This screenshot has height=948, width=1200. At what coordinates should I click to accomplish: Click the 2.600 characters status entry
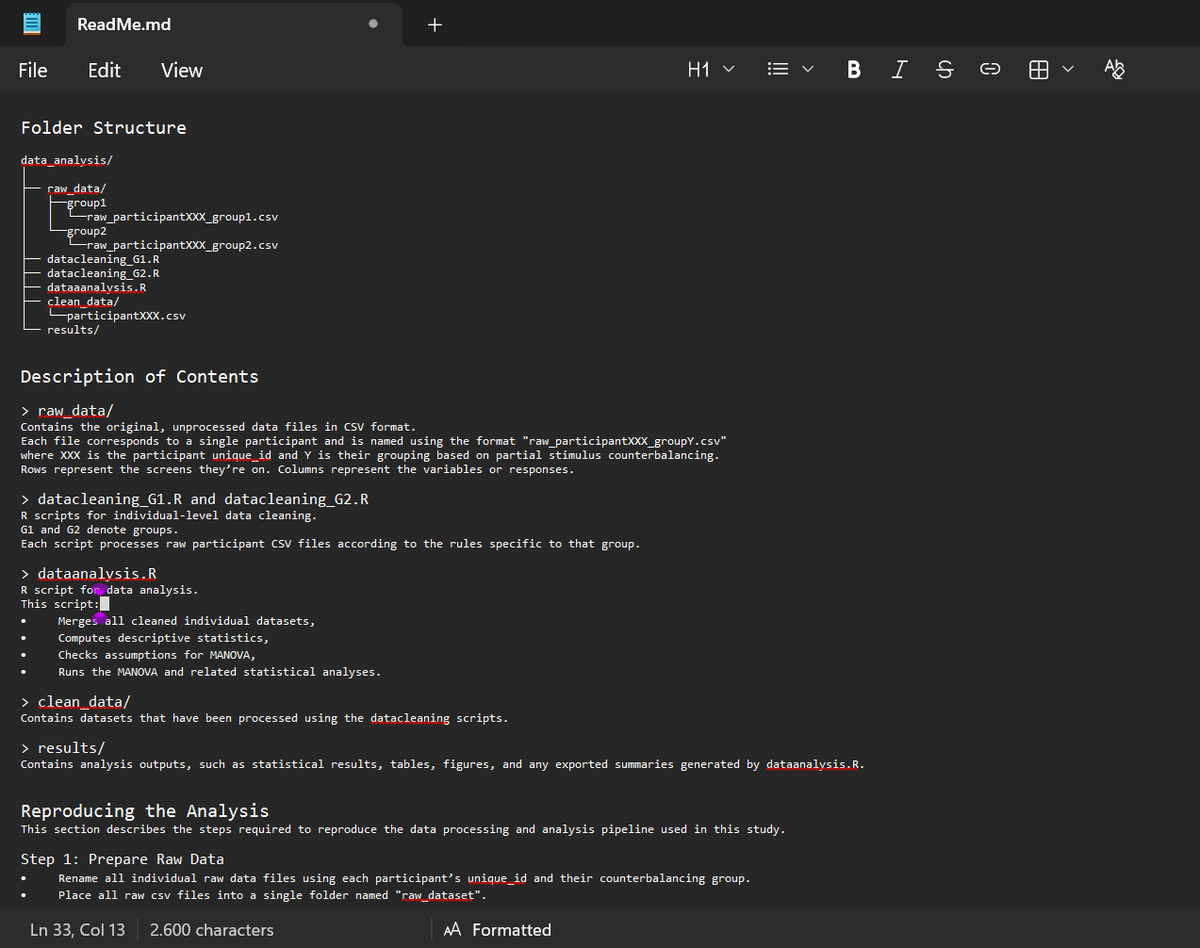[212, 930]
